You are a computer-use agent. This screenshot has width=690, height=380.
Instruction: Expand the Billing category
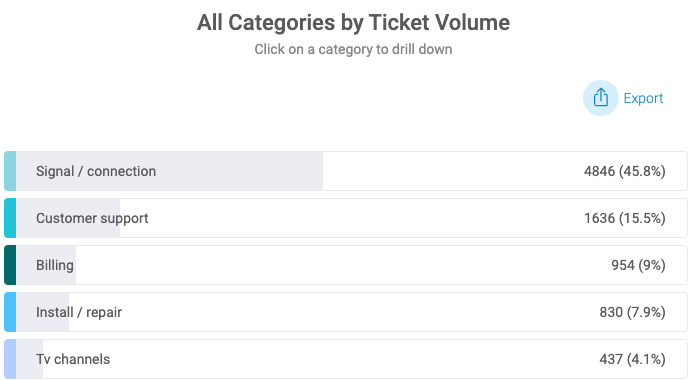[x=345, y=265]
